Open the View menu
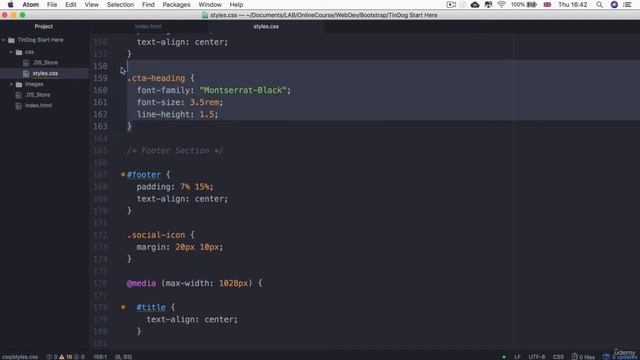Viewport: 640px width, 360px height. tap(91, 4)
